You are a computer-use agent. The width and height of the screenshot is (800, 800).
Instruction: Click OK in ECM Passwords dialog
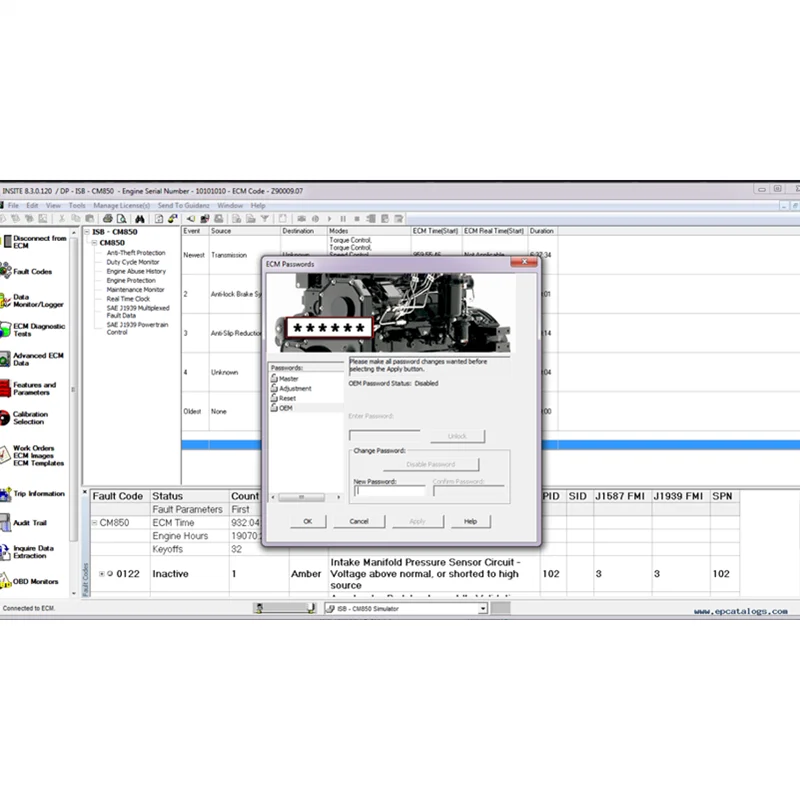coord(308,521)
